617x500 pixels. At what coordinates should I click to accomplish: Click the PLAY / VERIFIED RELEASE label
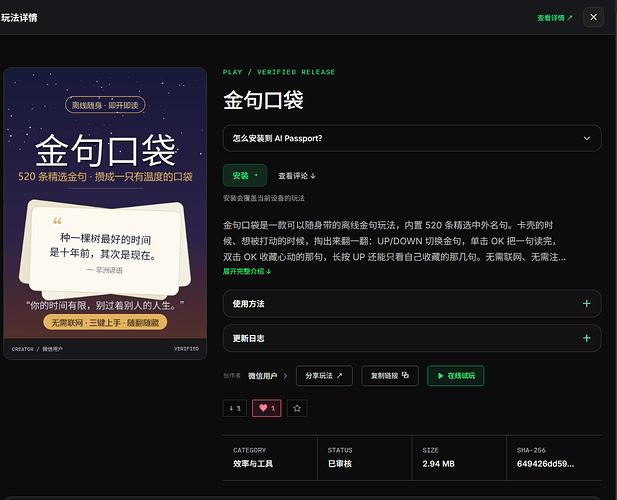pos(279,72)
